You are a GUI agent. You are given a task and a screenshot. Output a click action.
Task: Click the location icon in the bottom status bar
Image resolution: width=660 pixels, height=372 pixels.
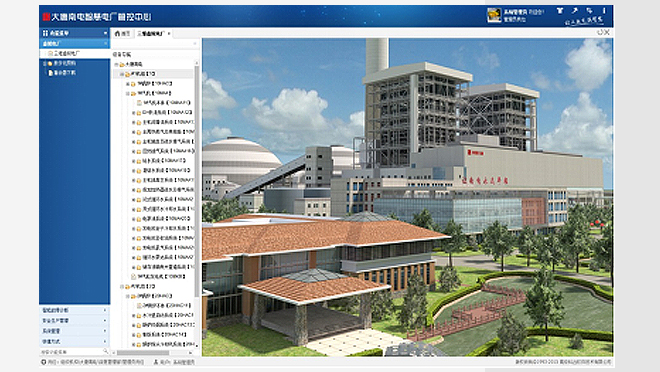(x=43, y=362)
